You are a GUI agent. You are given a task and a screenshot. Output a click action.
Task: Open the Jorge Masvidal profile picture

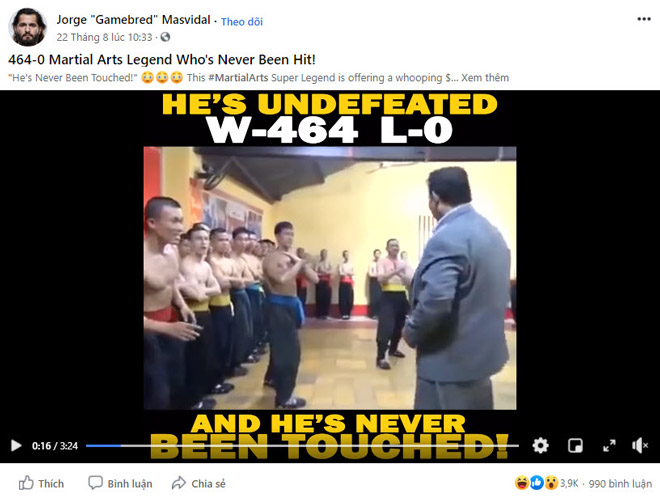pyautogui.click(x=27, y=27)
